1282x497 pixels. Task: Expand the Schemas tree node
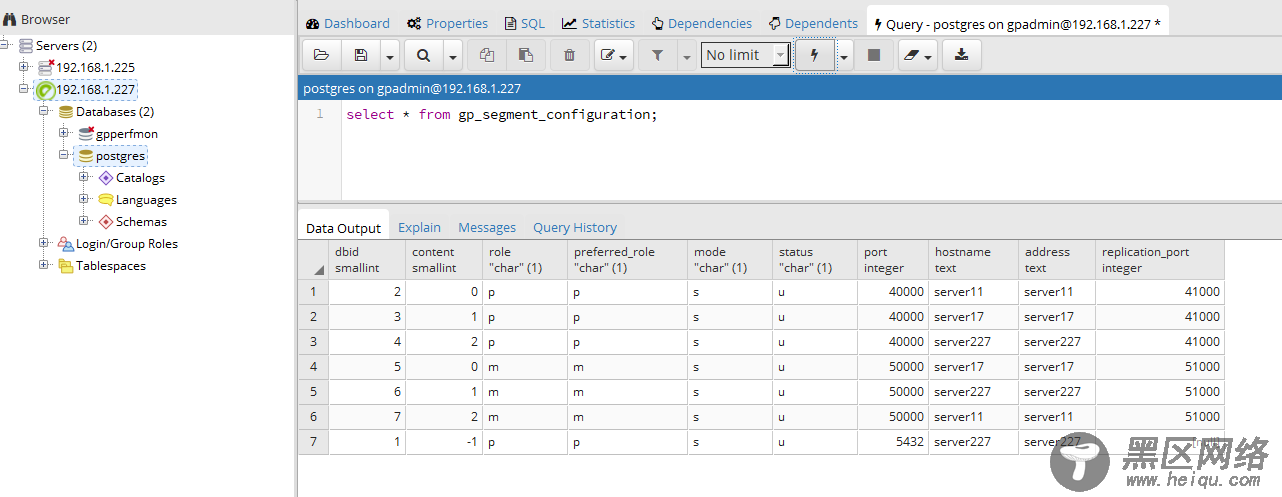pos(84,220)
